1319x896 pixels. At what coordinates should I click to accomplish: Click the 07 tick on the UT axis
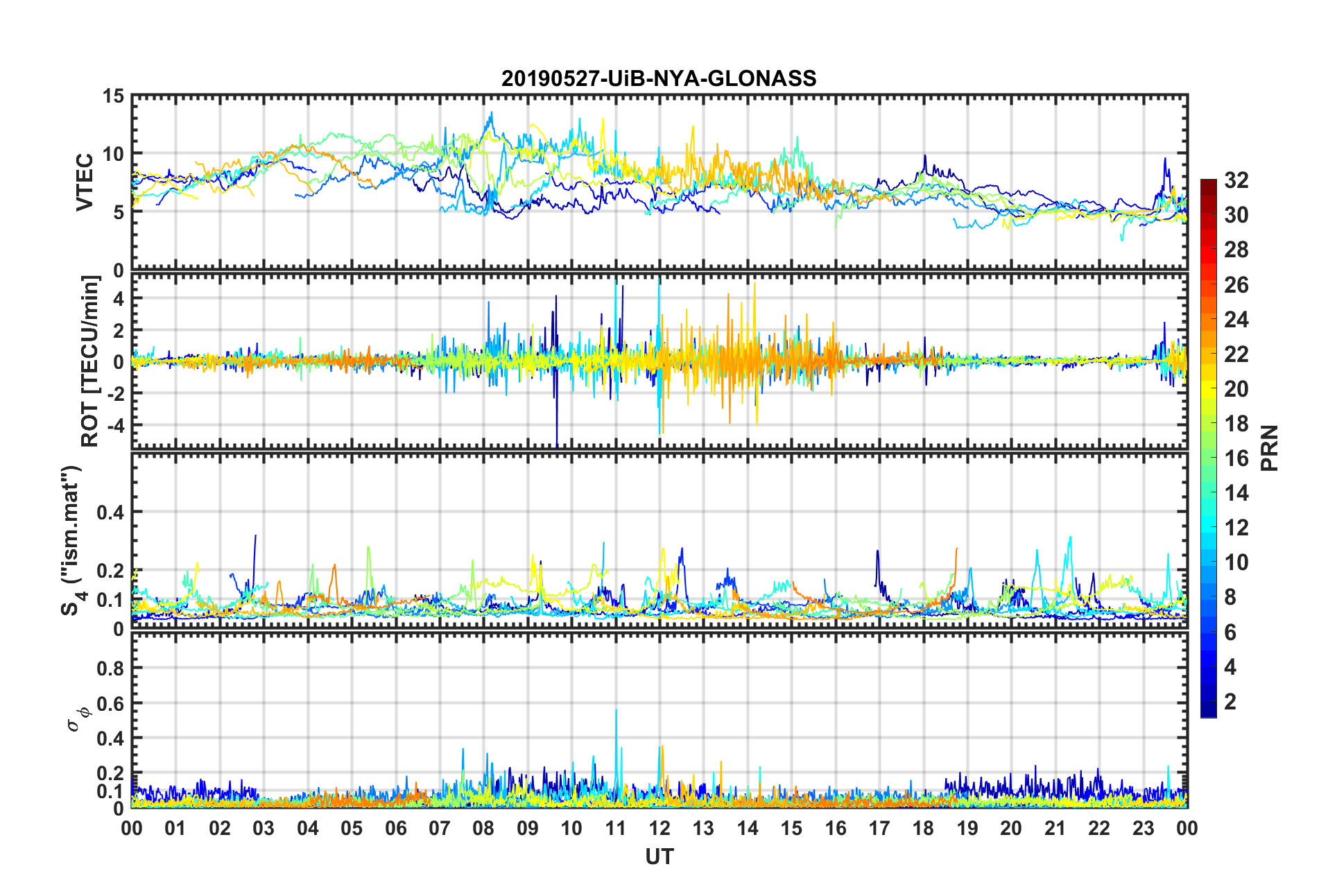click(440, 828)
